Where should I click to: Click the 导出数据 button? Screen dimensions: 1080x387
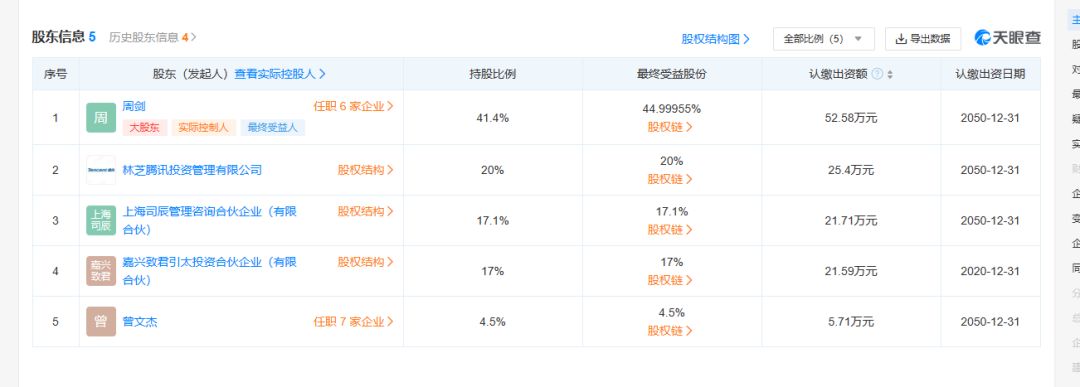pyautogui.click(x=923, y=39)
